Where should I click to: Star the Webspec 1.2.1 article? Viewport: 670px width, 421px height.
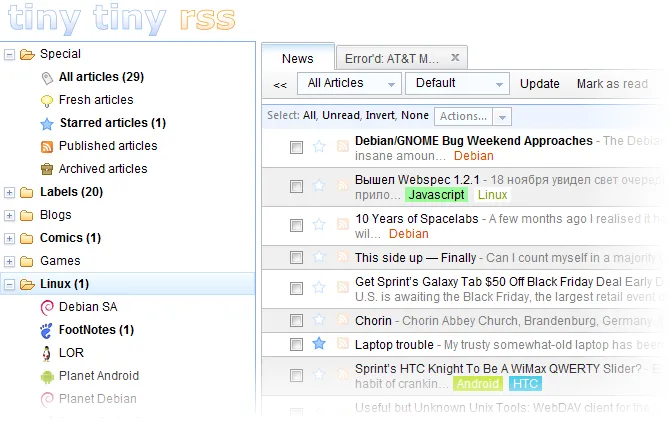coord(319,185)
